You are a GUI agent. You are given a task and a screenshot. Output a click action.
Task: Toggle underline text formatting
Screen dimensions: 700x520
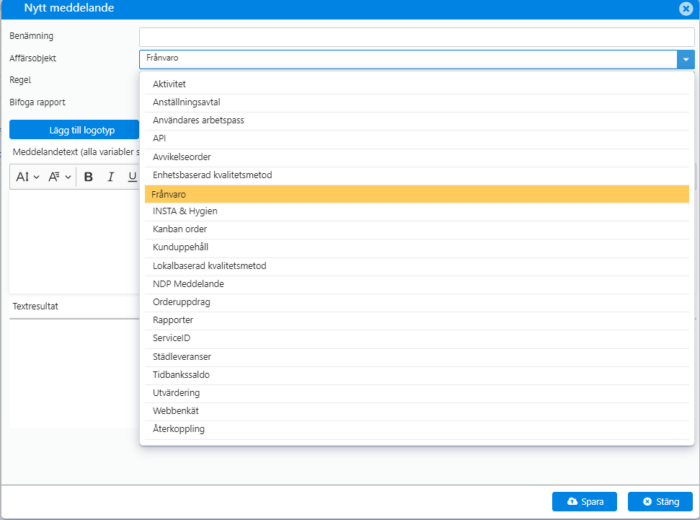(x=132, y=177)
